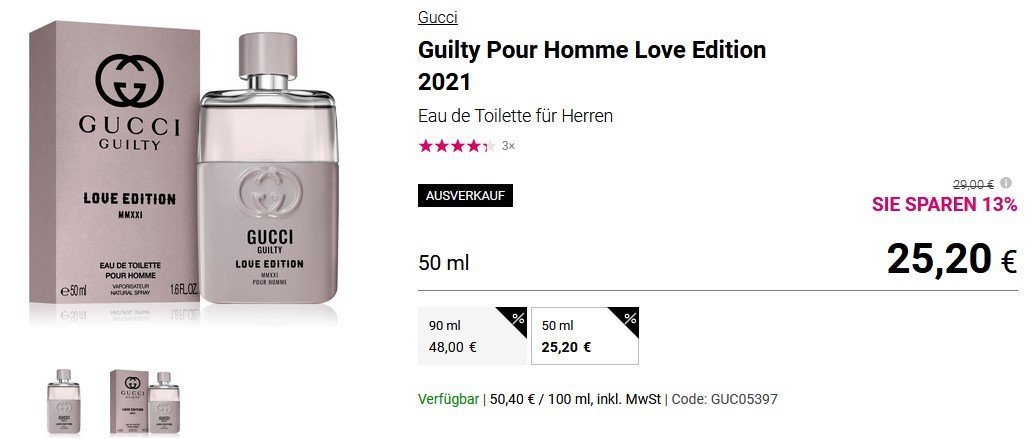
Task: Select the 50 ml size option
Action: pos(585,336)
